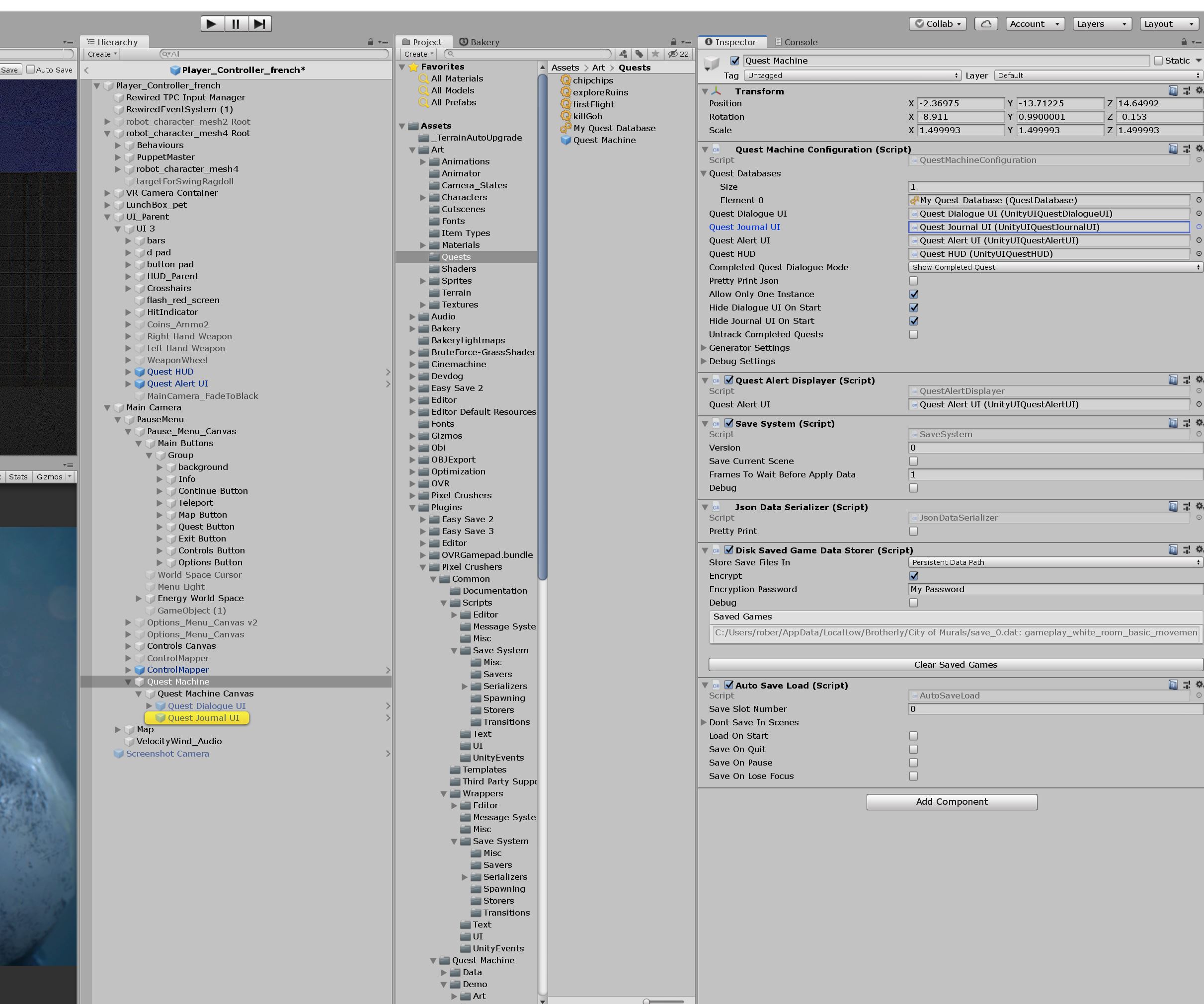Toggle Pretty Print Json checkbox
Image resolution: width=1204 pixels, height=1004 pixels.
(x=913, y=281)
